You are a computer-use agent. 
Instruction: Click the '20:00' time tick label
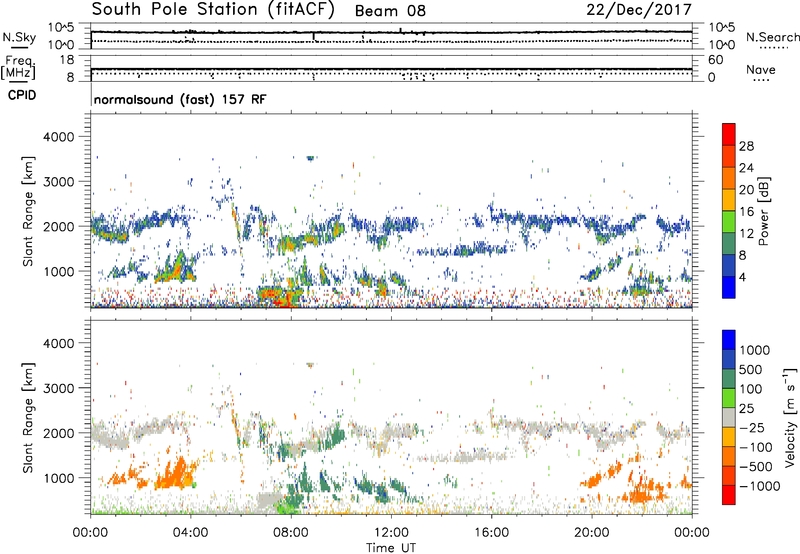click(x=591, y=533)
